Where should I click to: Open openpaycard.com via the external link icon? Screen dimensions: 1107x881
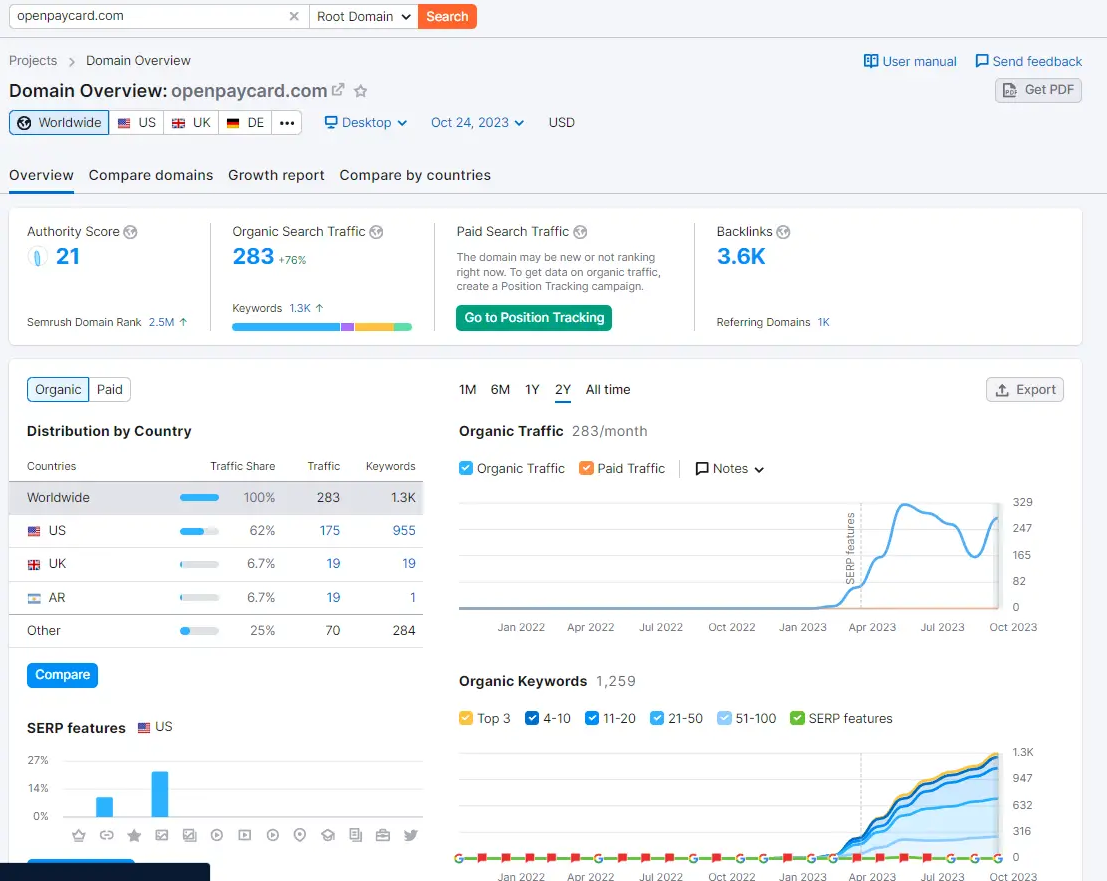pyautogui.click(x=338, y=90)
